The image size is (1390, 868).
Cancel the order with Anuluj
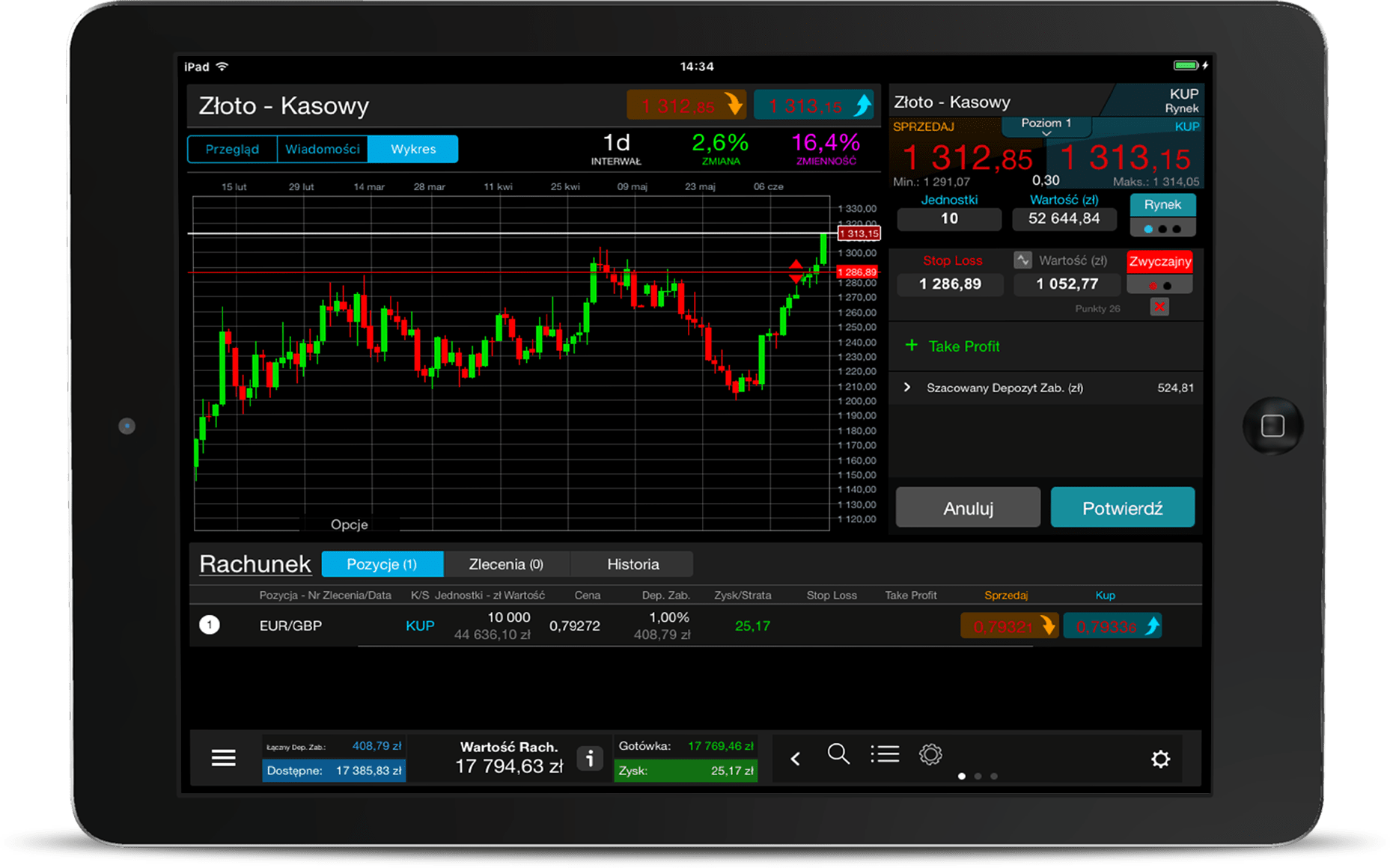(968, 507)
